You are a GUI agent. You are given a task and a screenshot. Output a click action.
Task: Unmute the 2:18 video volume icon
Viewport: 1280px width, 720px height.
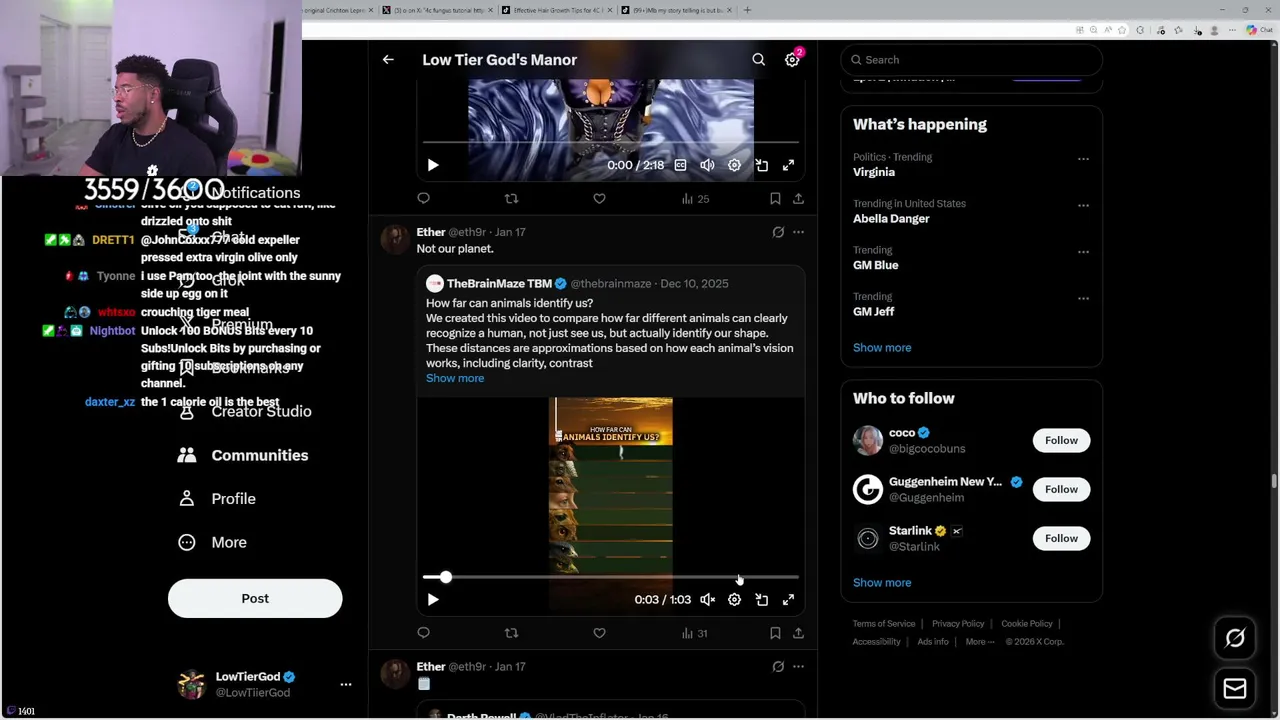point(708,165)
